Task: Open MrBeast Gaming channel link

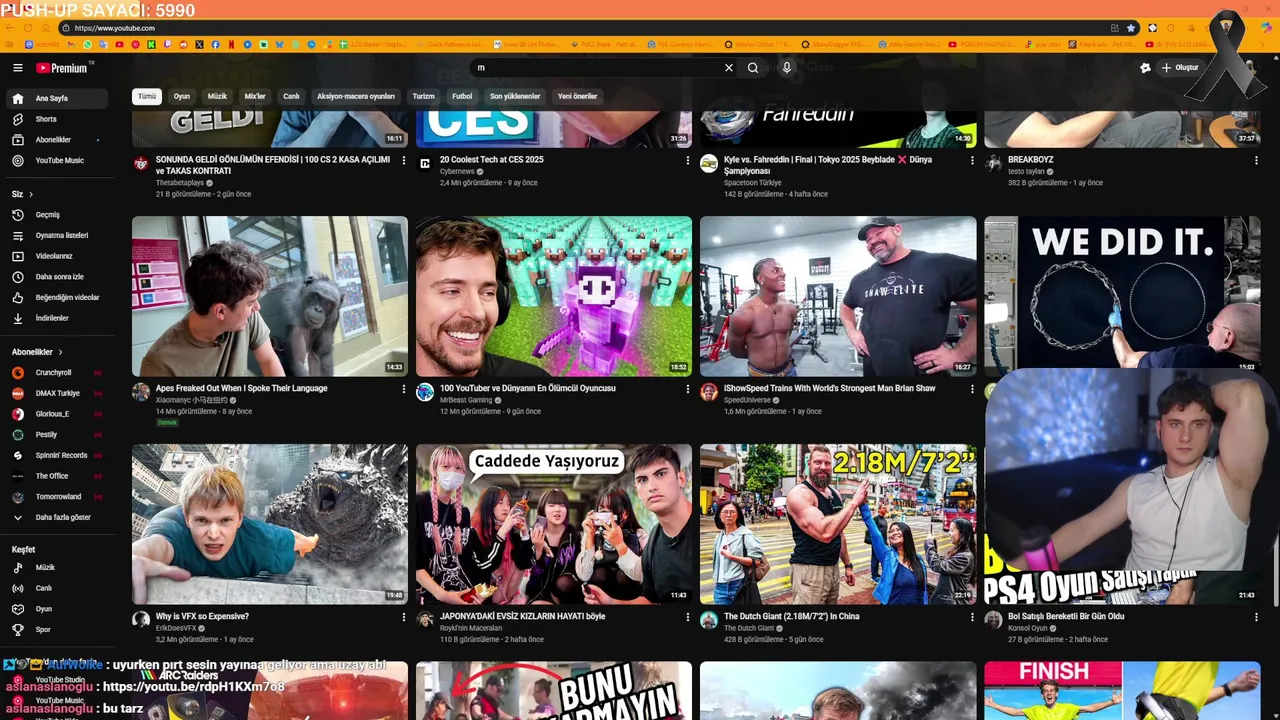Action: (x=466, y=400)
